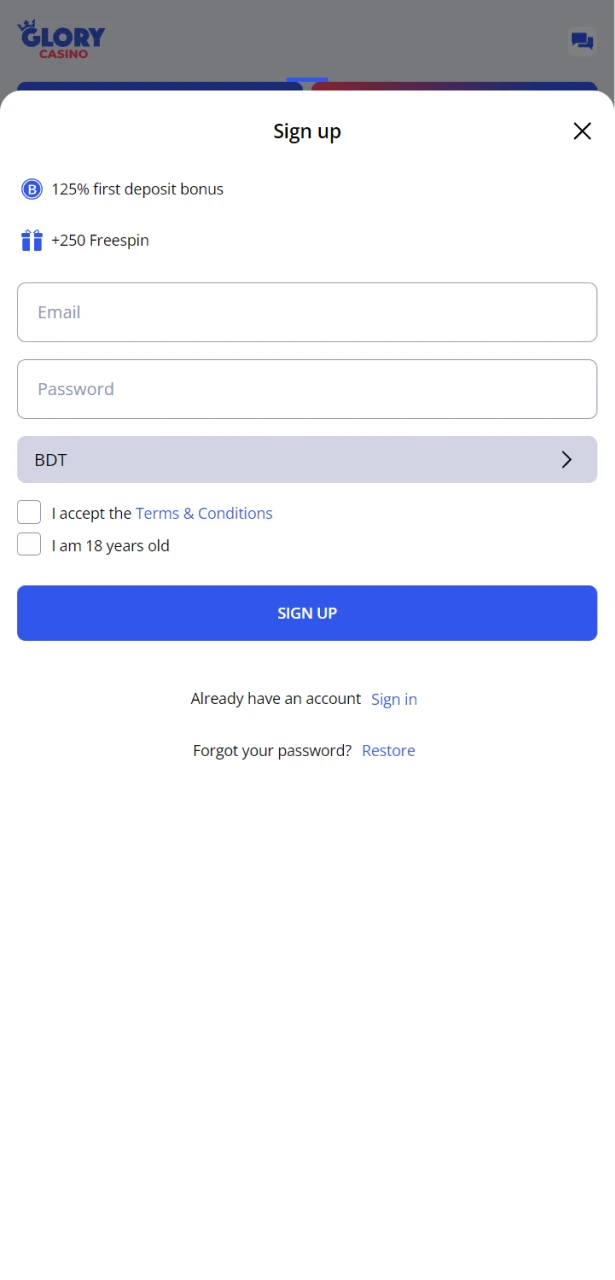Enable the "I am 18 years old" checkbox
The width and height of the screenshot is (615, 1280).
[x=29, y=543]
